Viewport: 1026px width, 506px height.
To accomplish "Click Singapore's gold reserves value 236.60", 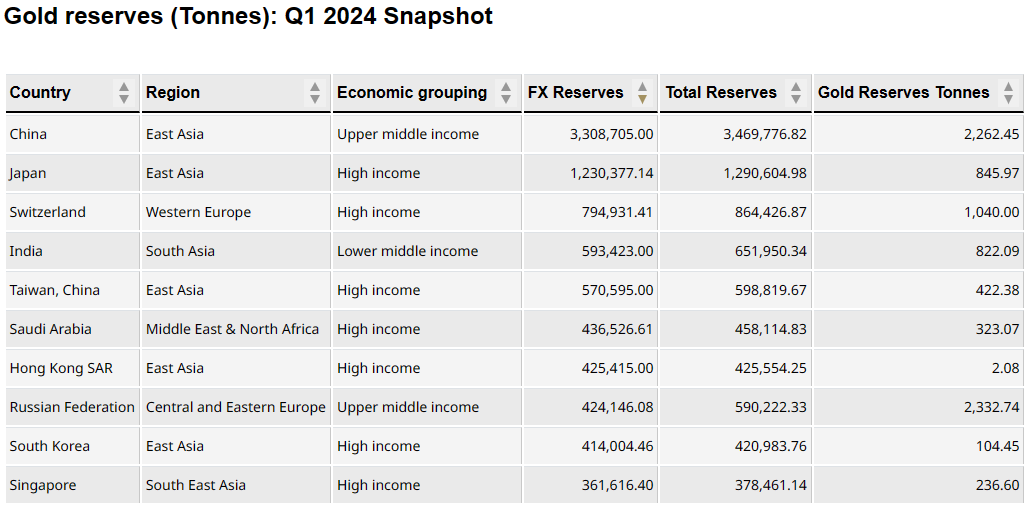I will point(998,485).
